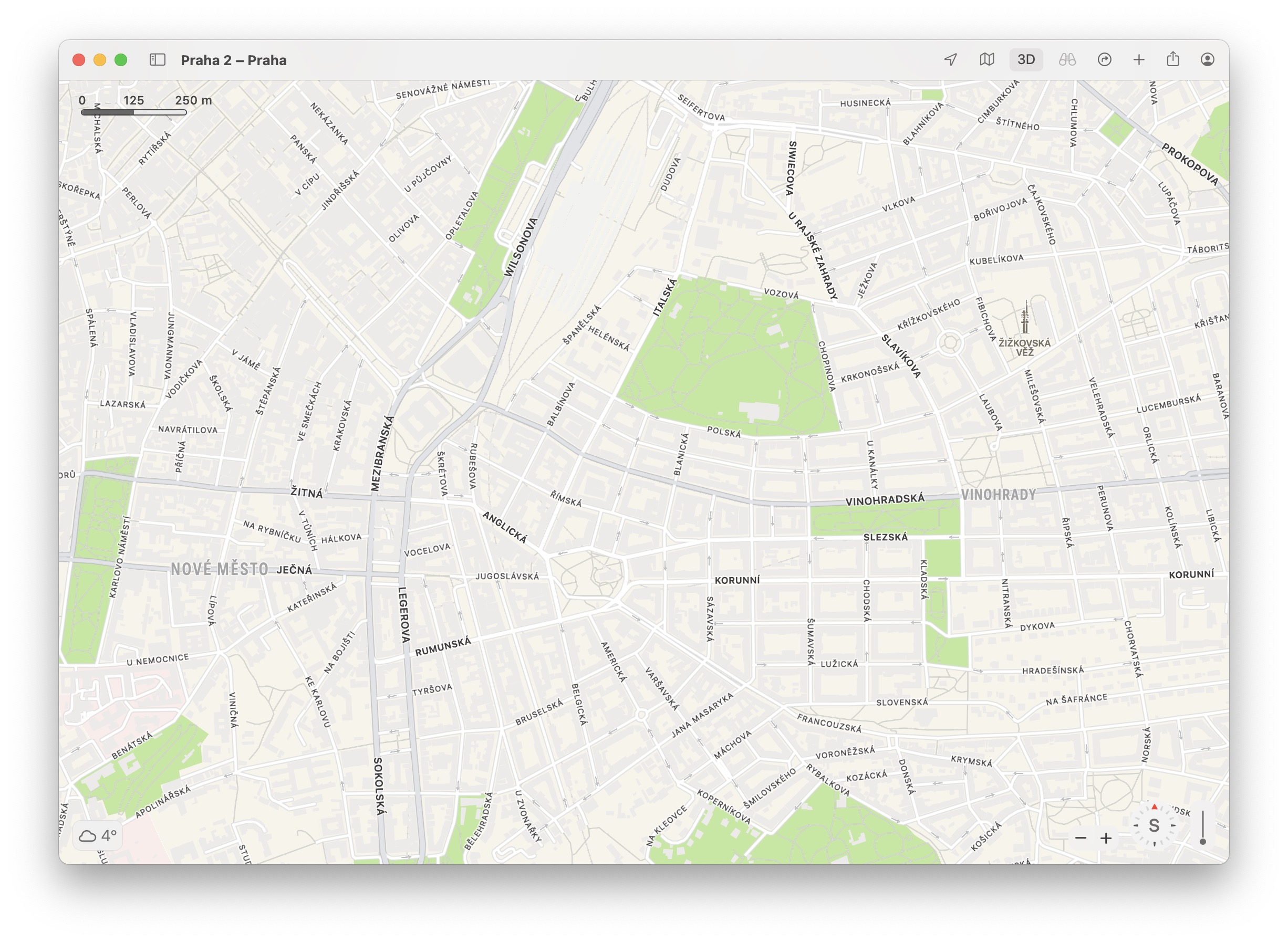Click the Nové Město district label
This screenshot has height=942, width=1288.
pyautogui.click(x=220, y=569)
